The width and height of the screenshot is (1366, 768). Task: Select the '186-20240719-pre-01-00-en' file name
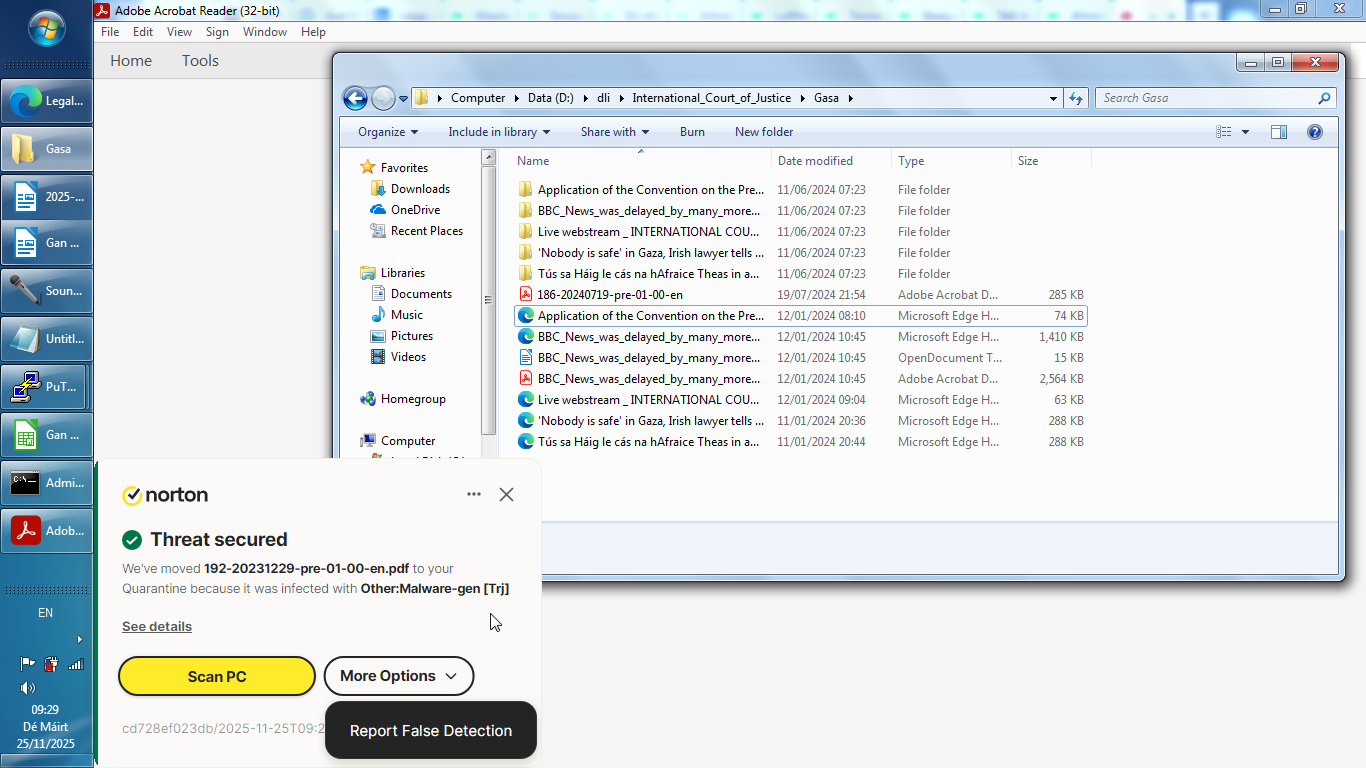pos(610,295)
